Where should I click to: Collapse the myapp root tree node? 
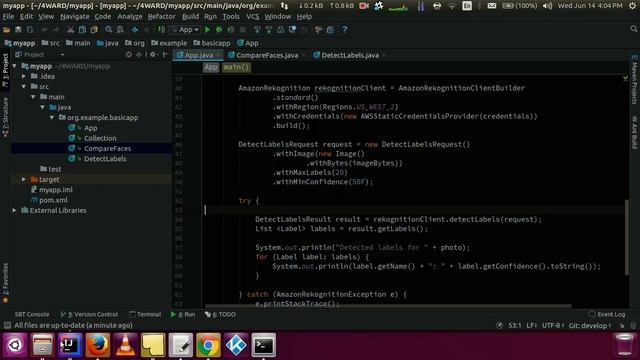pos(15,66)
